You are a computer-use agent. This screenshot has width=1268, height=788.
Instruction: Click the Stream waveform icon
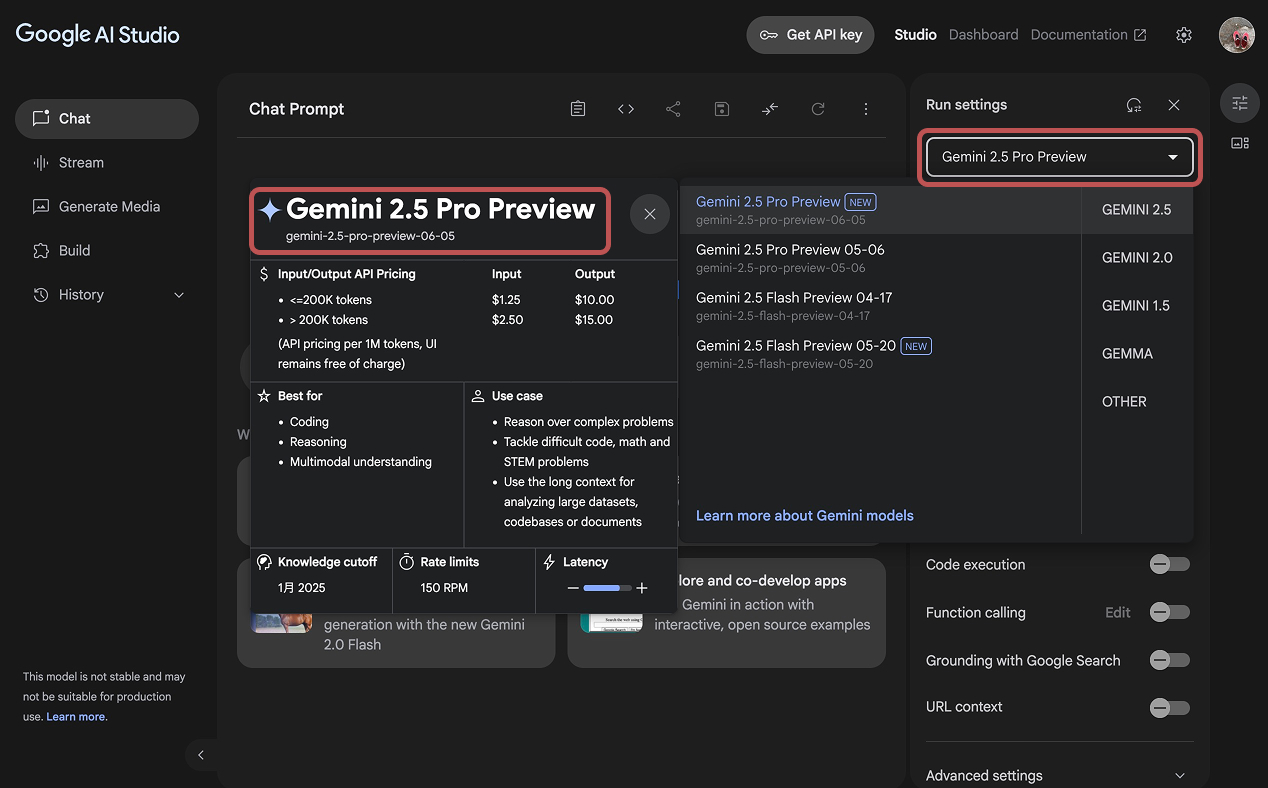click(41, 162)
